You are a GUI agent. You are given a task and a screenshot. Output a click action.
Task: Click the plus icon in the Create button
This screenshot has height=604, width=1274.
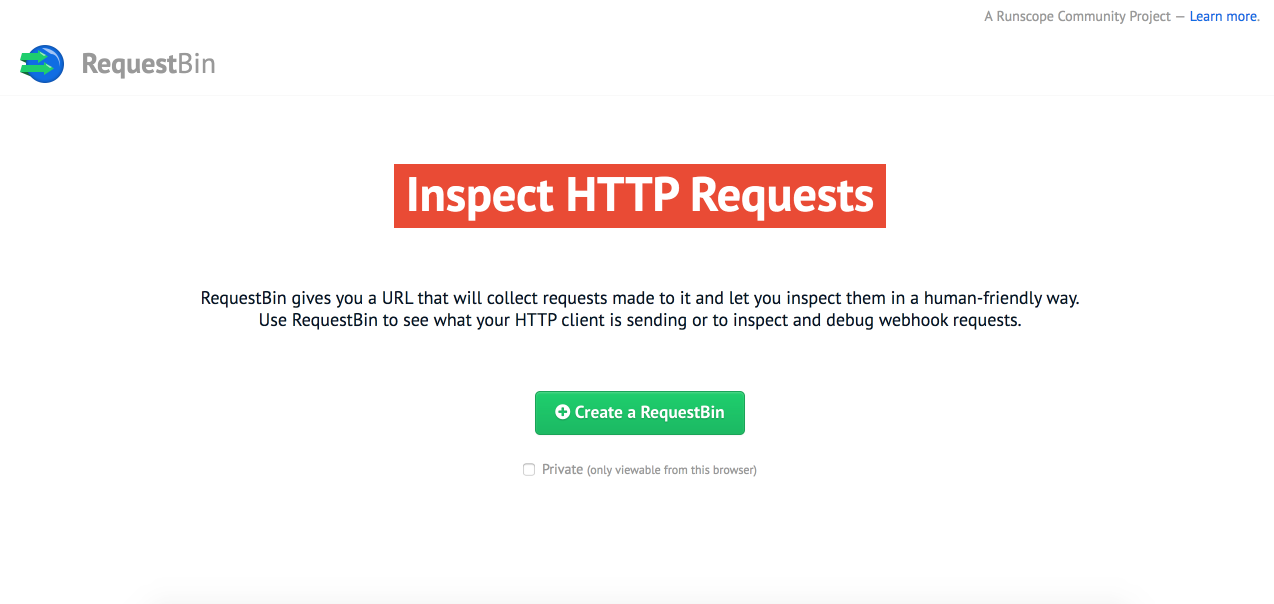click(562, 412)
